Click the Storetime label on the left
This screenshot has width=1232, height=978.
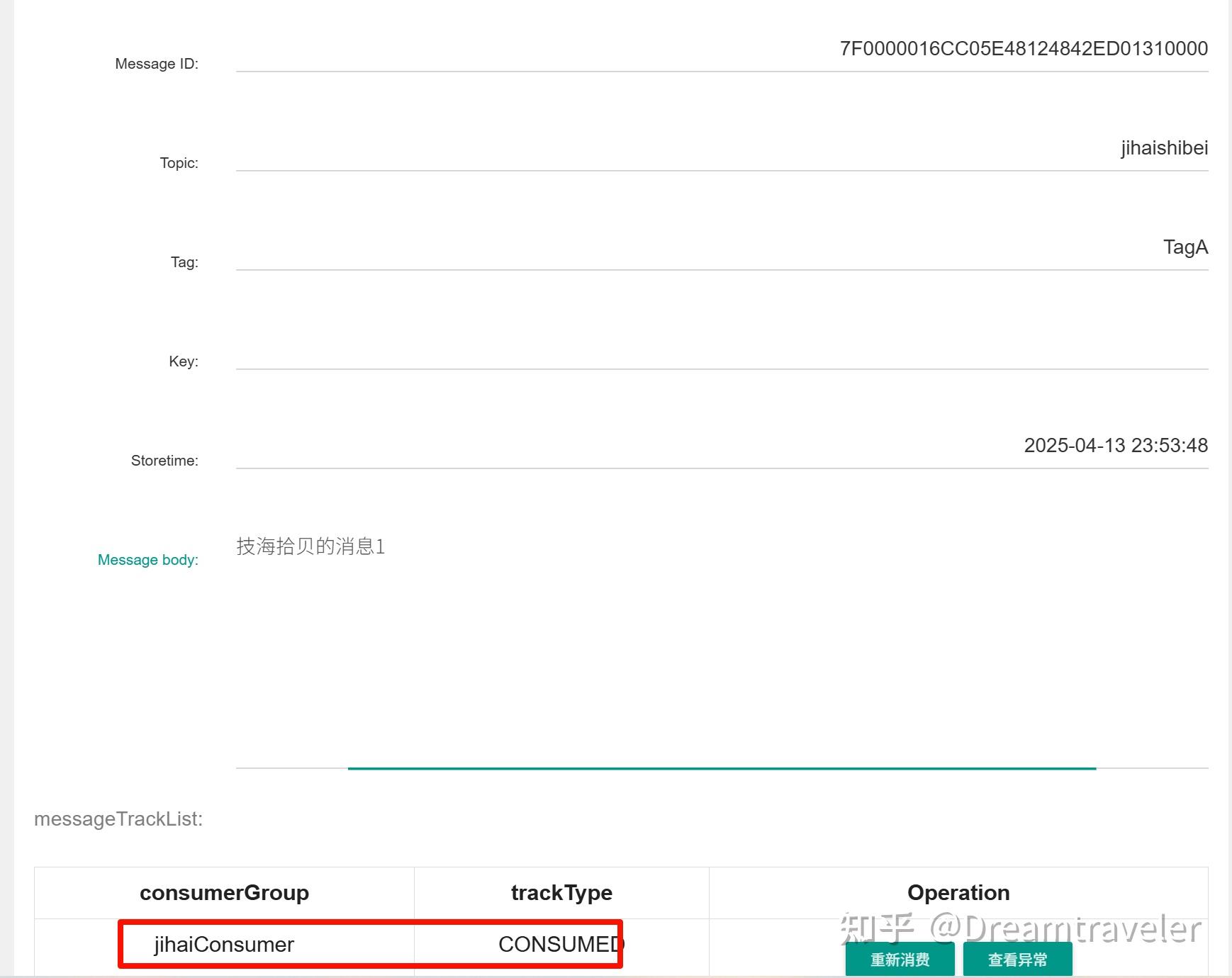(x=164, y=460)
